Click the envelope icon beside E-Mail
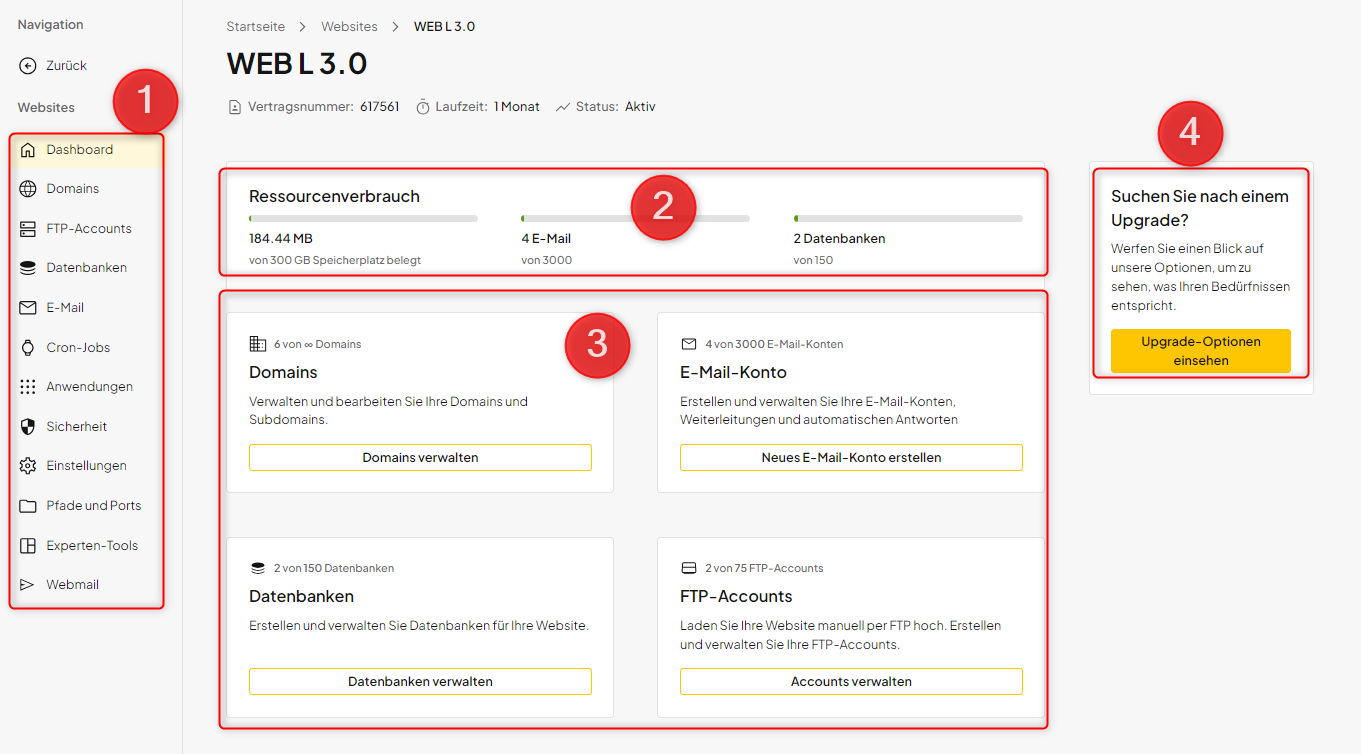The width and height of the screenshot is (1361, 754). [28, 308]
